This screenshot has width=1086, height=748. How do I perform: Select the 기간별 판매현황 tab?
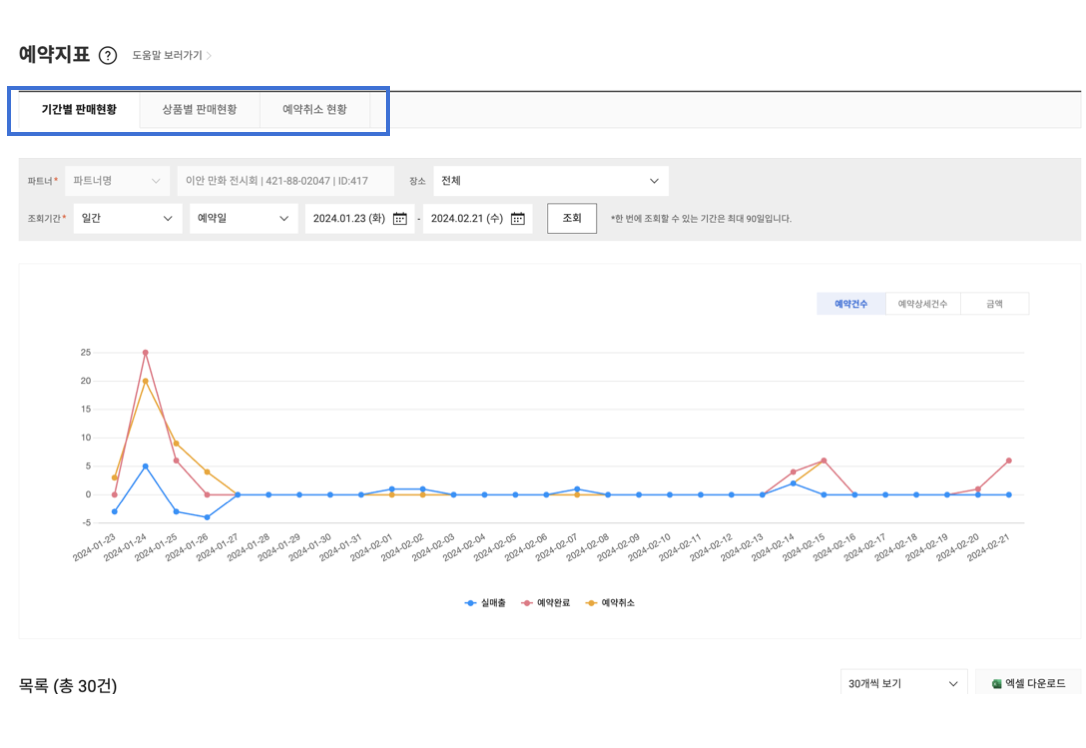pyautogui.click(x=78, y=110)
